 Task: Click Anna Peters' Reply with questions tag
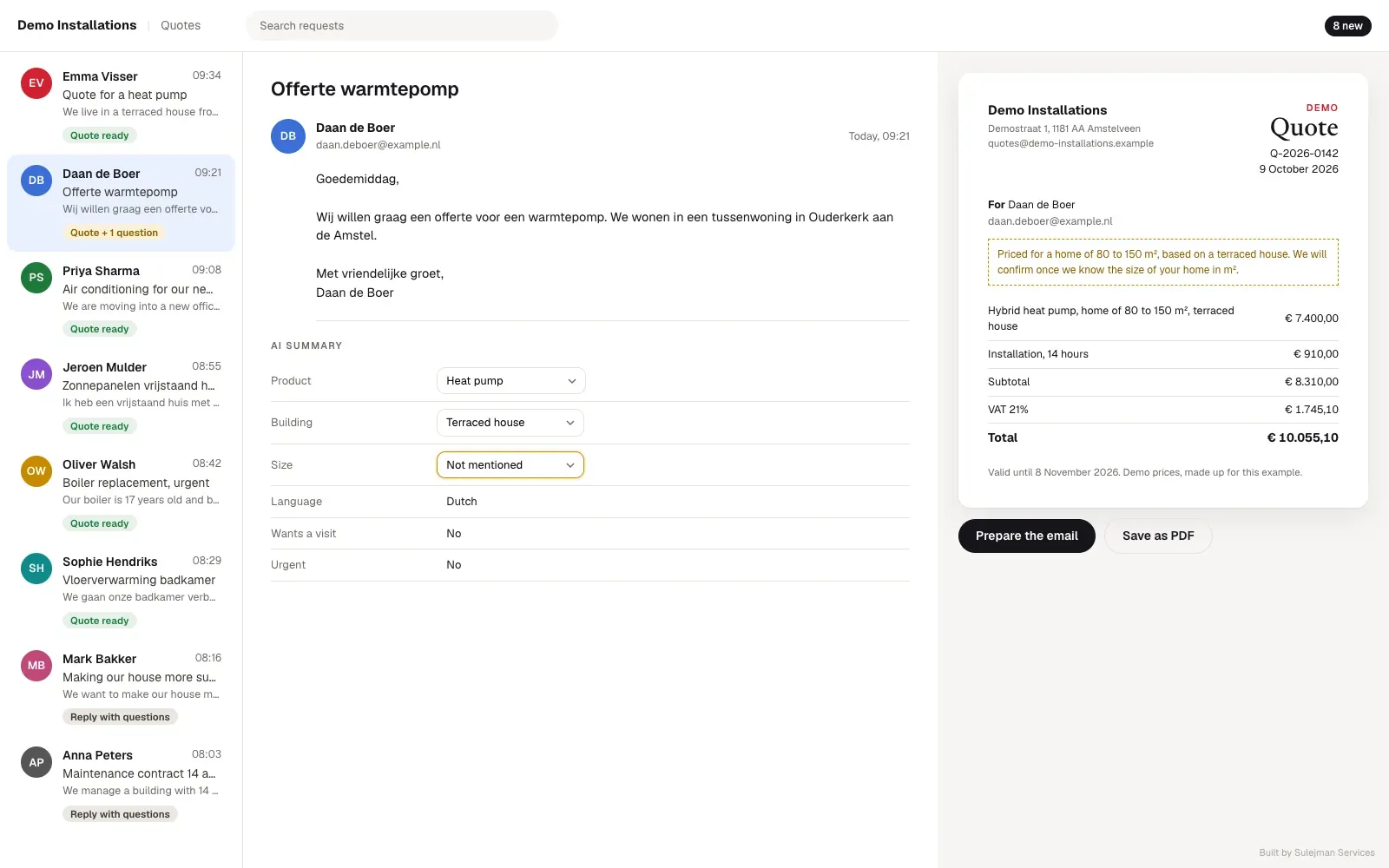120,814
